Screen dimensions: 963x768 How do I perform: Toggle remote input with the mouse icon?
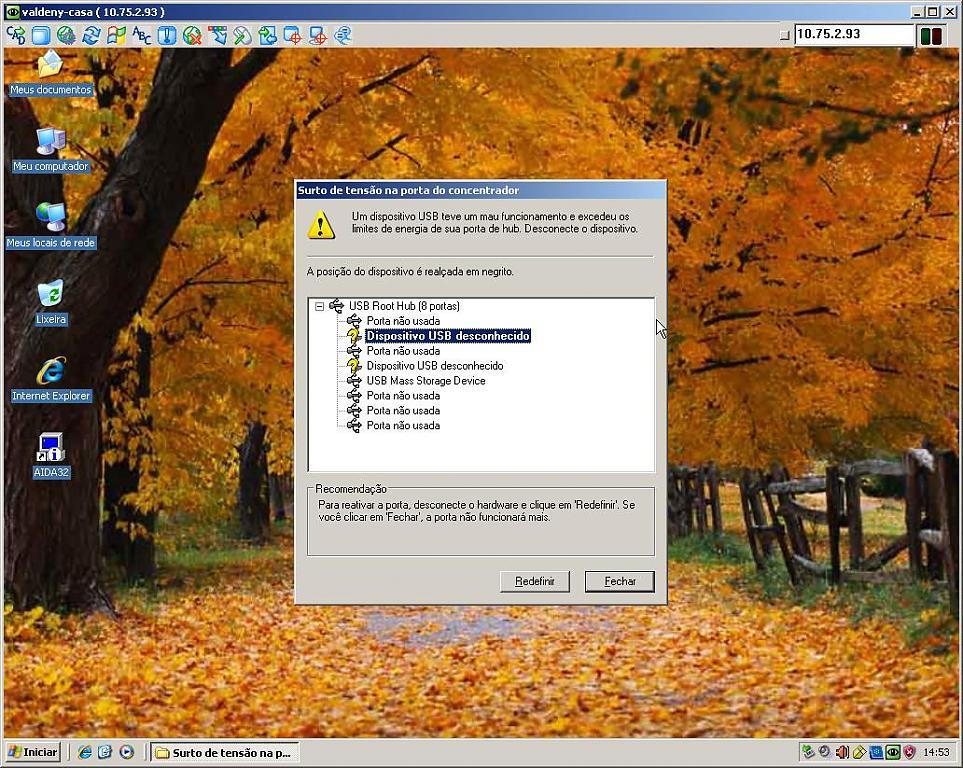pos(242,35)
